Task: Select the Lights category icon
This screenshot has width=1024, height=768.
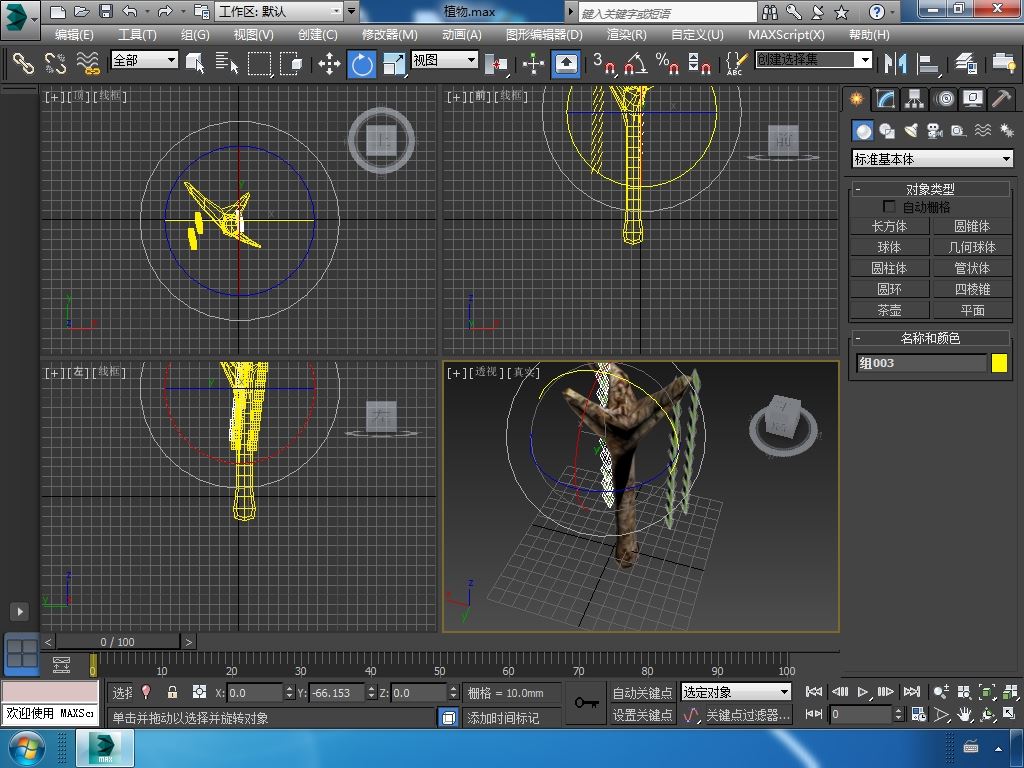Action: pyautogui.click(x=911, y=131)
